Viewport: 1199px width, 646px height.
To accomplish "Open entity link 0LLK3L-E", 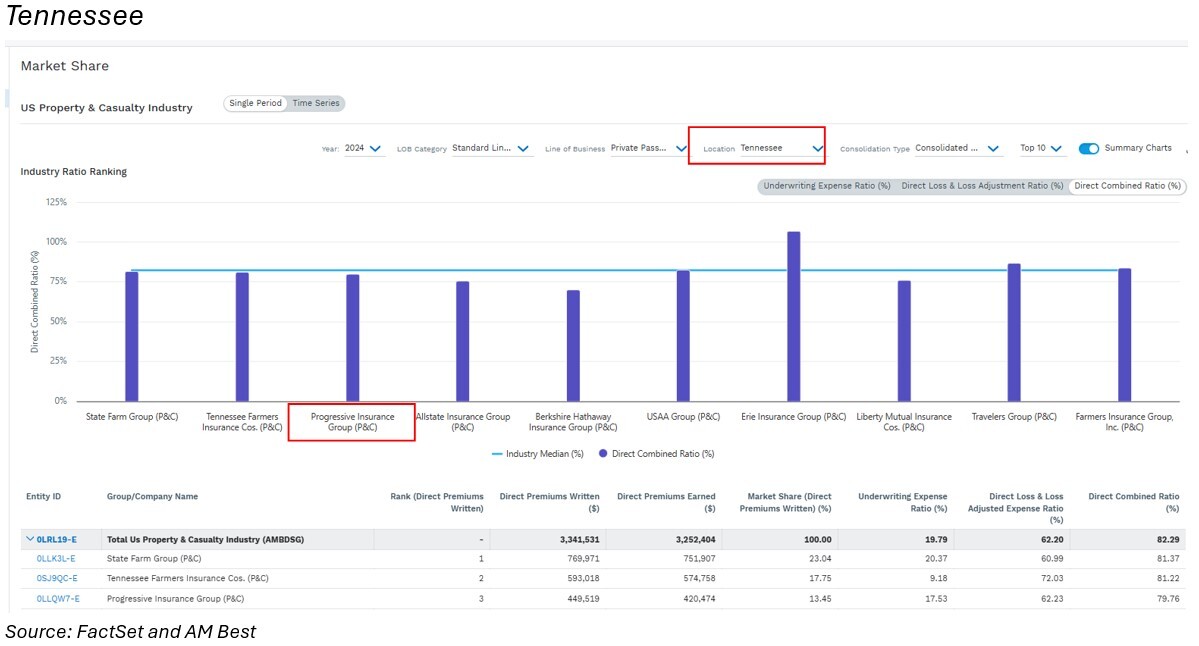I will point(56,559).
